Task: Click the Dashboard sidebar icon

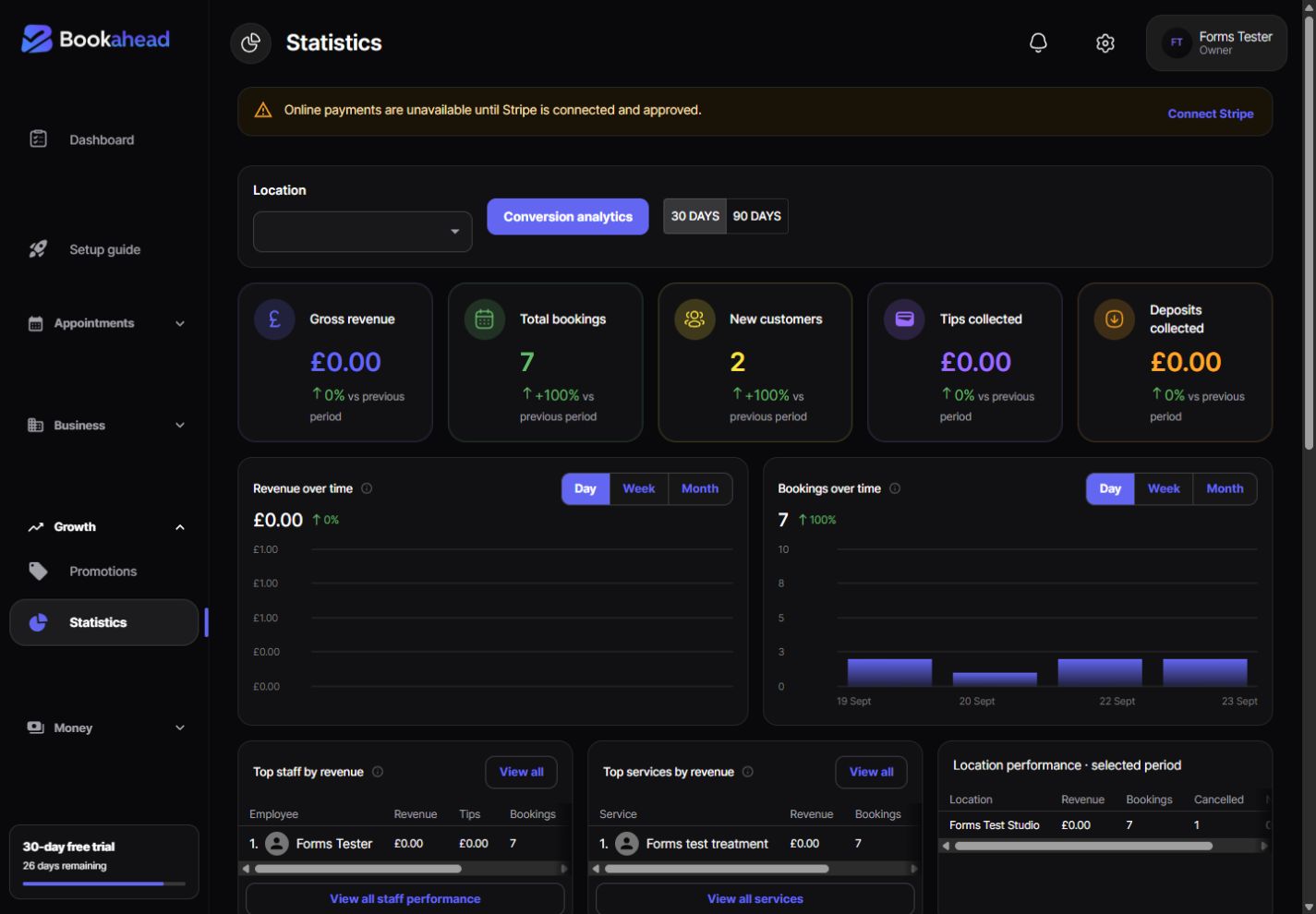Action: (x=38, y=138)
